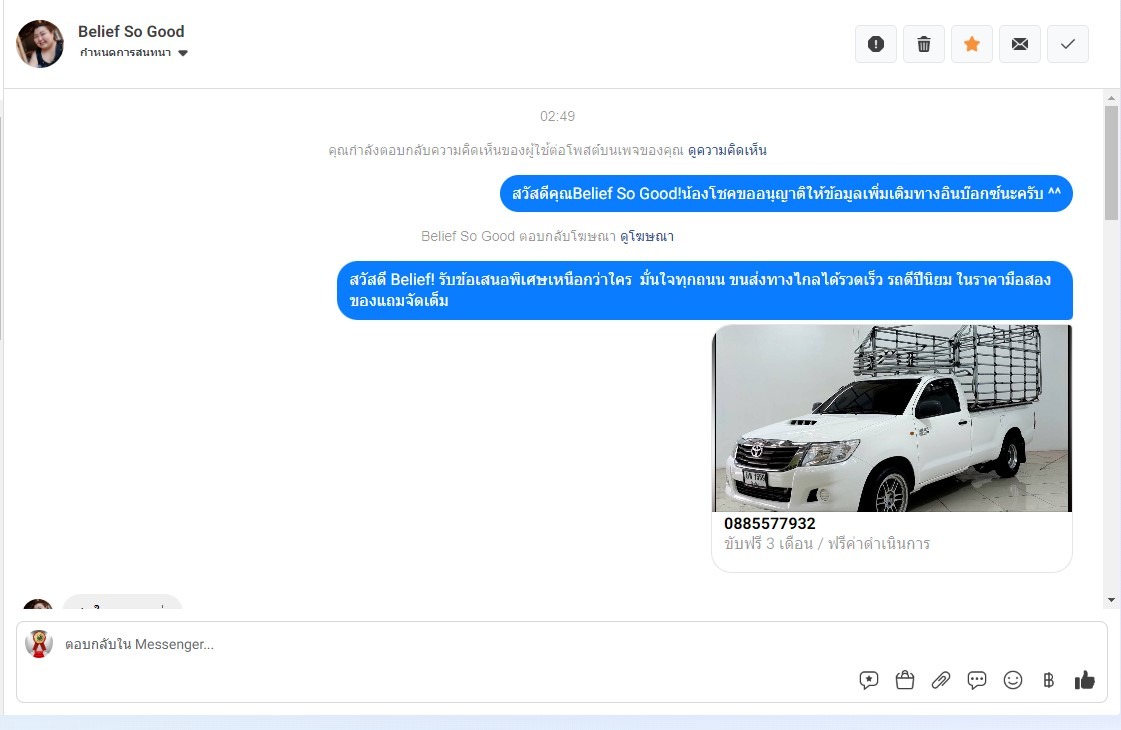Open the speech bubble with dots icon
This screenshot has width=1121, height=730.
(x=977, y=680)
